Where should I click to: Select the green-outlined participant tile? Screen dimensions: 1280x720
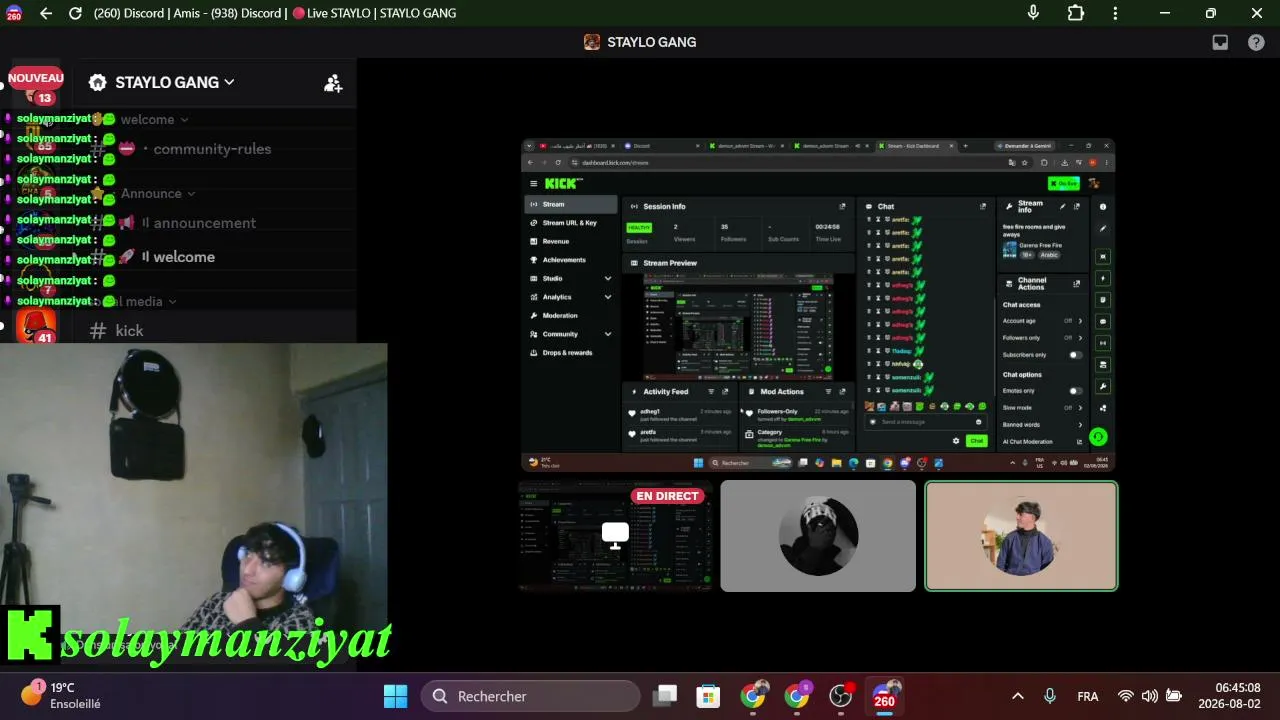coord(1021,536)
